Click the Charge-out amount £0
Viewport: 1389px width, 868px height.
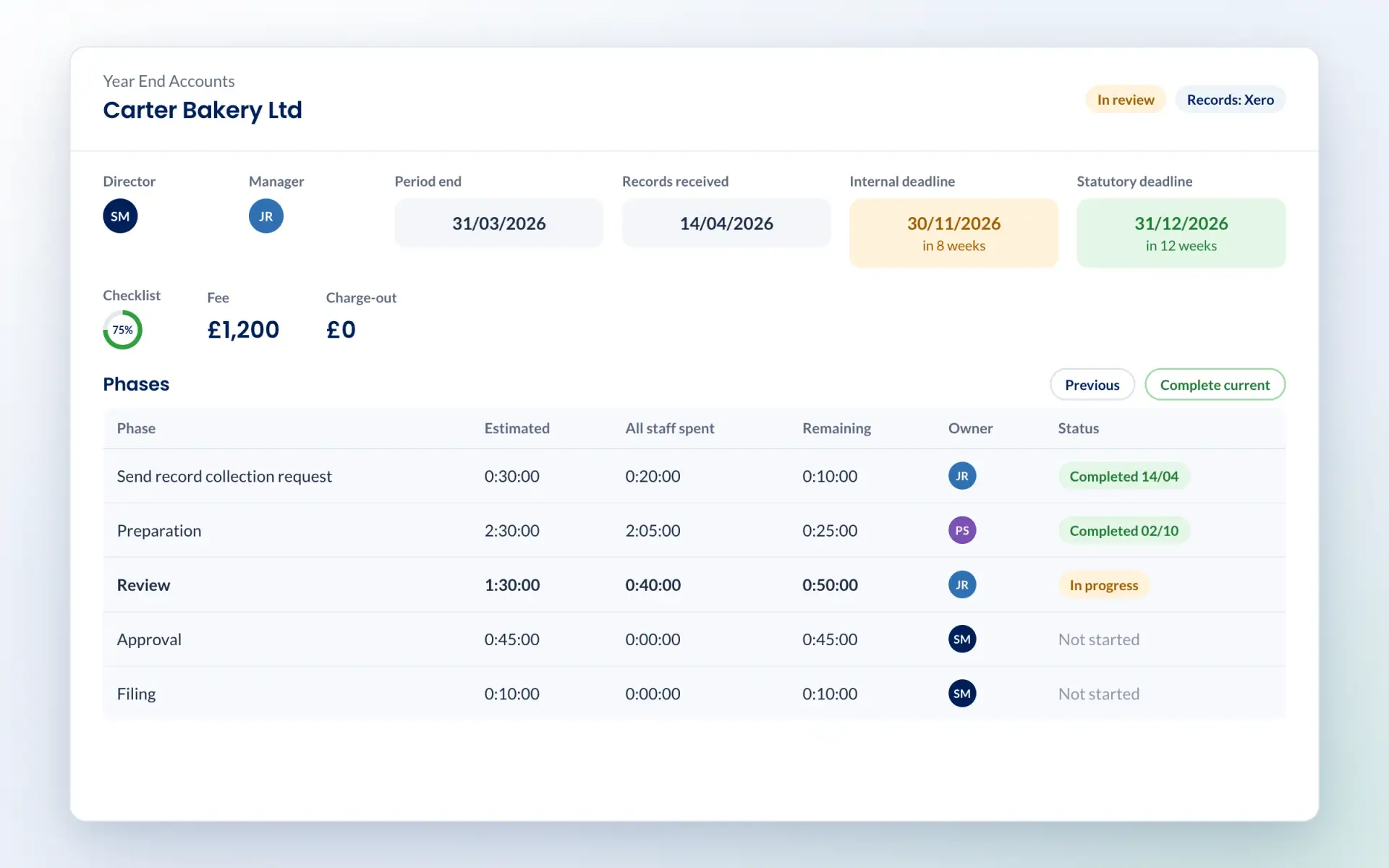pos(341,330)
